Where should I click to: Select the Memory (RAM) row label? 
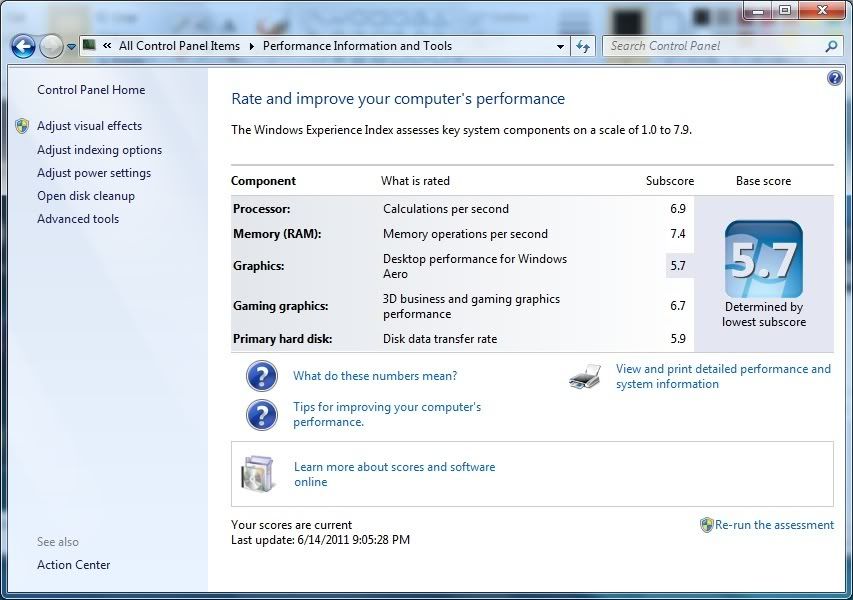(277, 234)
